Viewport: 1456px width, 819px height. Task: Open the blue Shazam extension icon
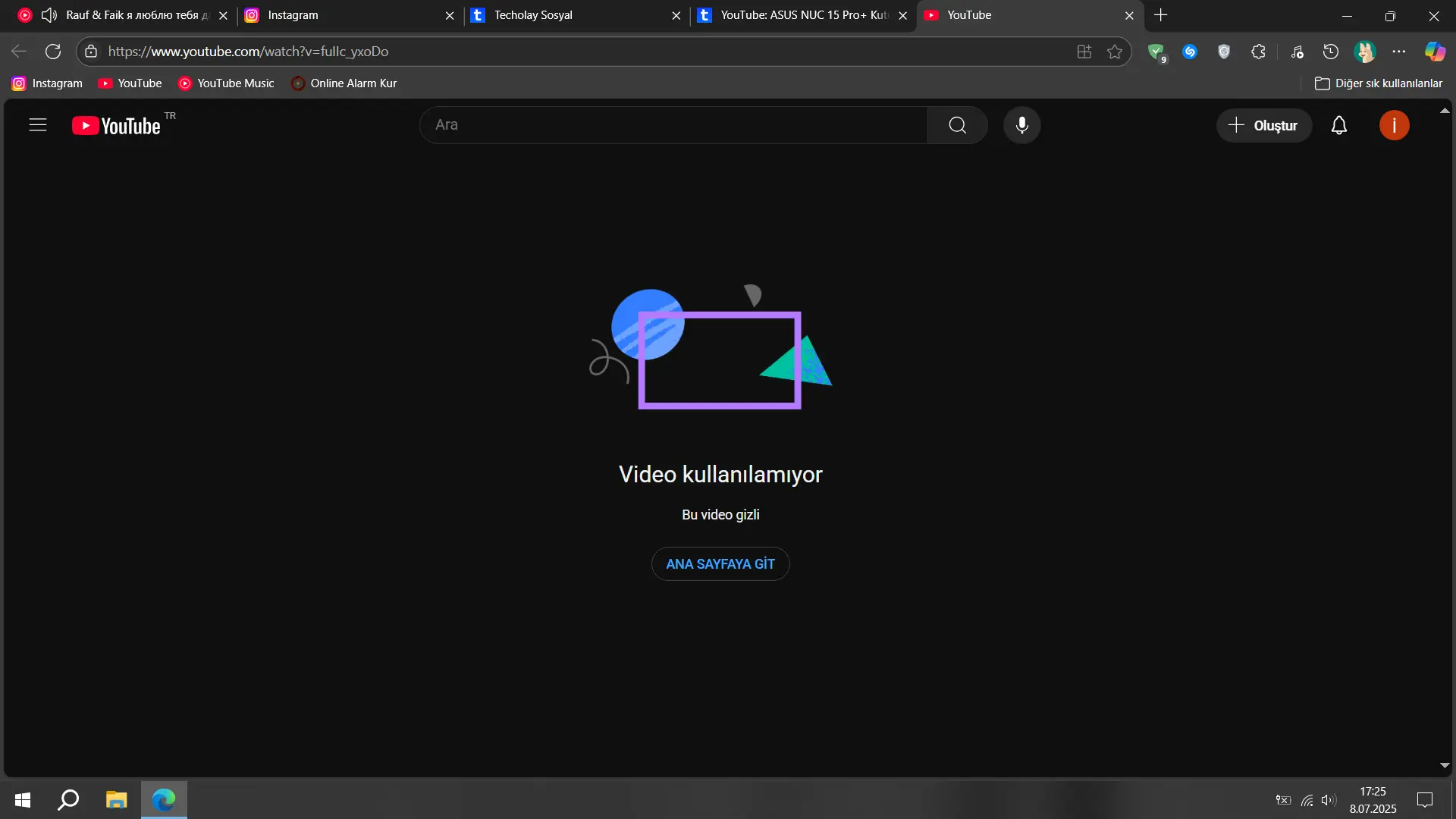point(1190,52)
